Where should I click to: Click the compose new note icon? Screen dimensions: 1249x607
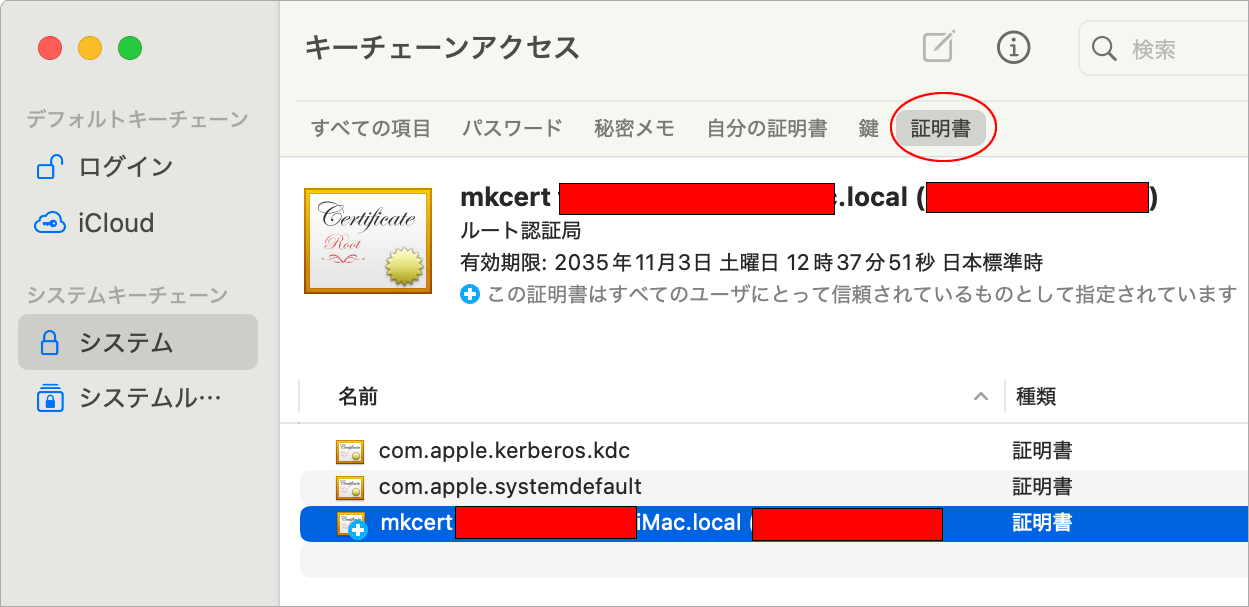pos(938,47)
